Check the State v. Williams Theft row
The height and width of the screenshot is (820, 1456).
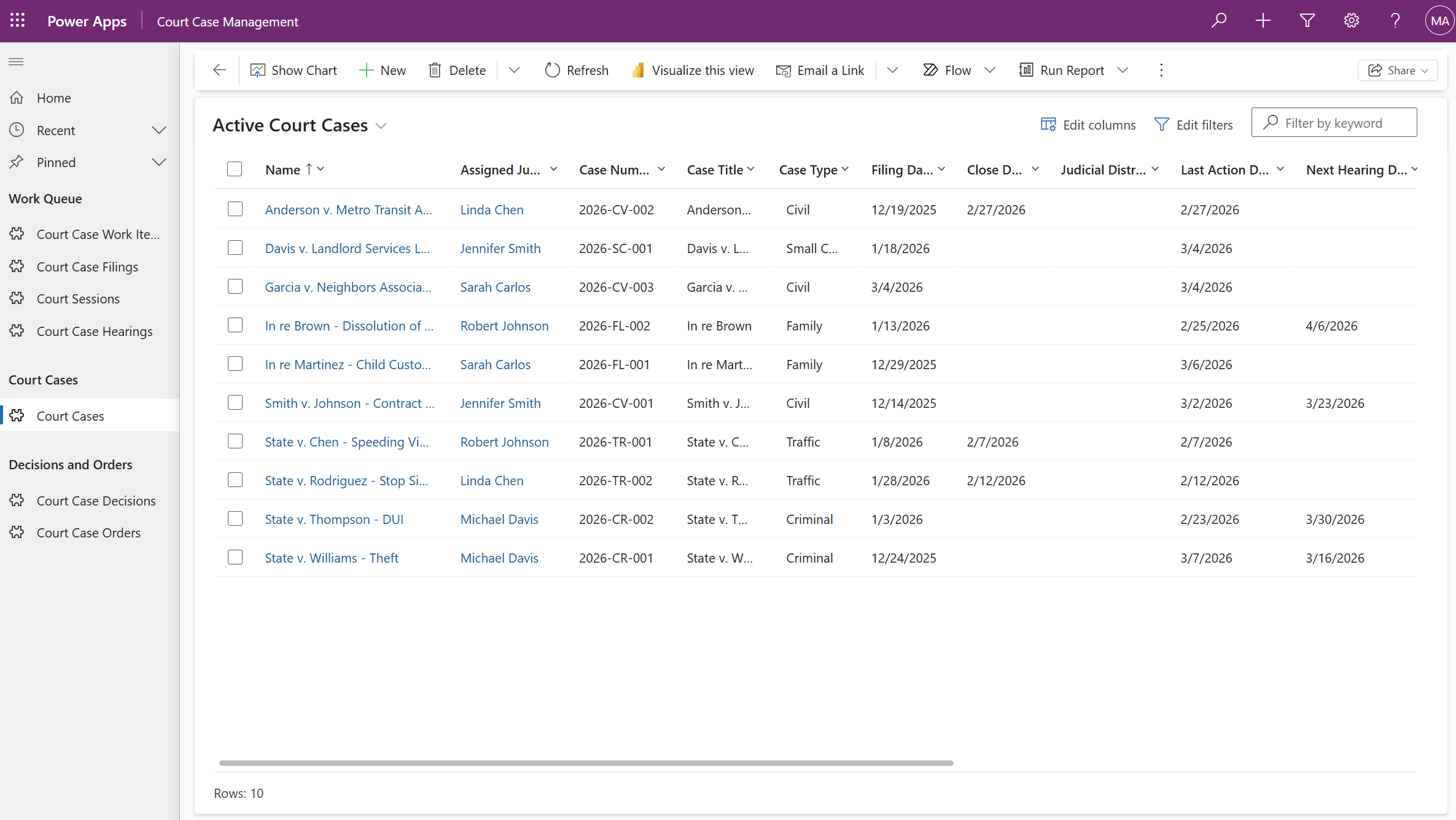(x=235, y=557)
